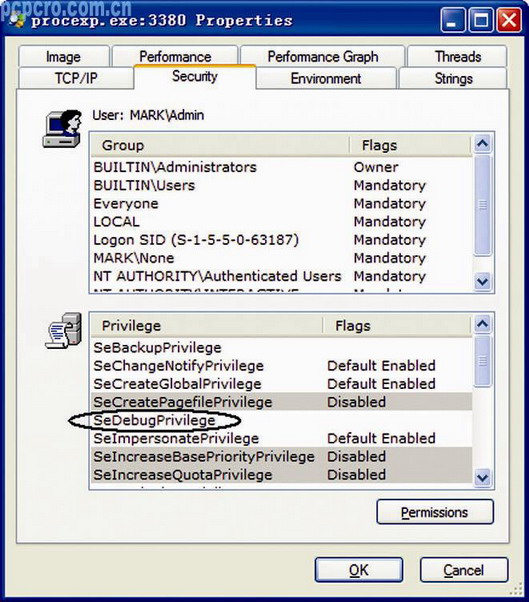Go to the TCP/IP tab

(x=76, y=78)
